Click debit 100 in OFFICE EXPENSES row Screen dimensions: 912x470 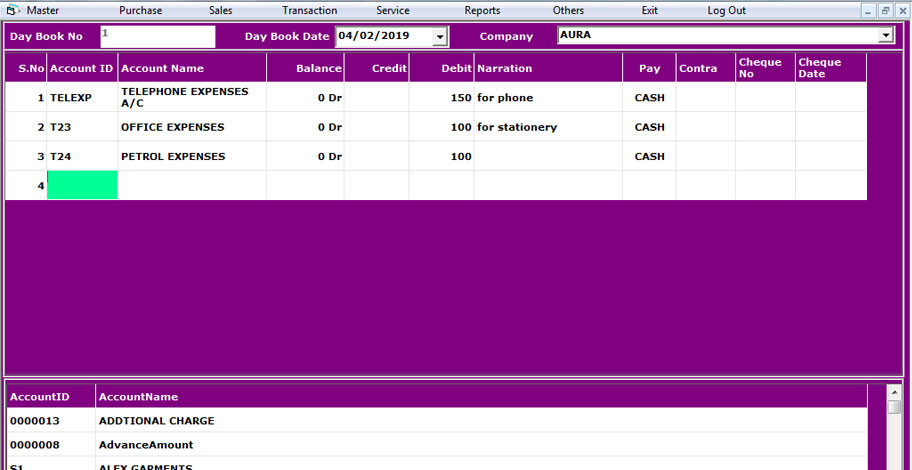pyautogui.click(x=441, y=127)
